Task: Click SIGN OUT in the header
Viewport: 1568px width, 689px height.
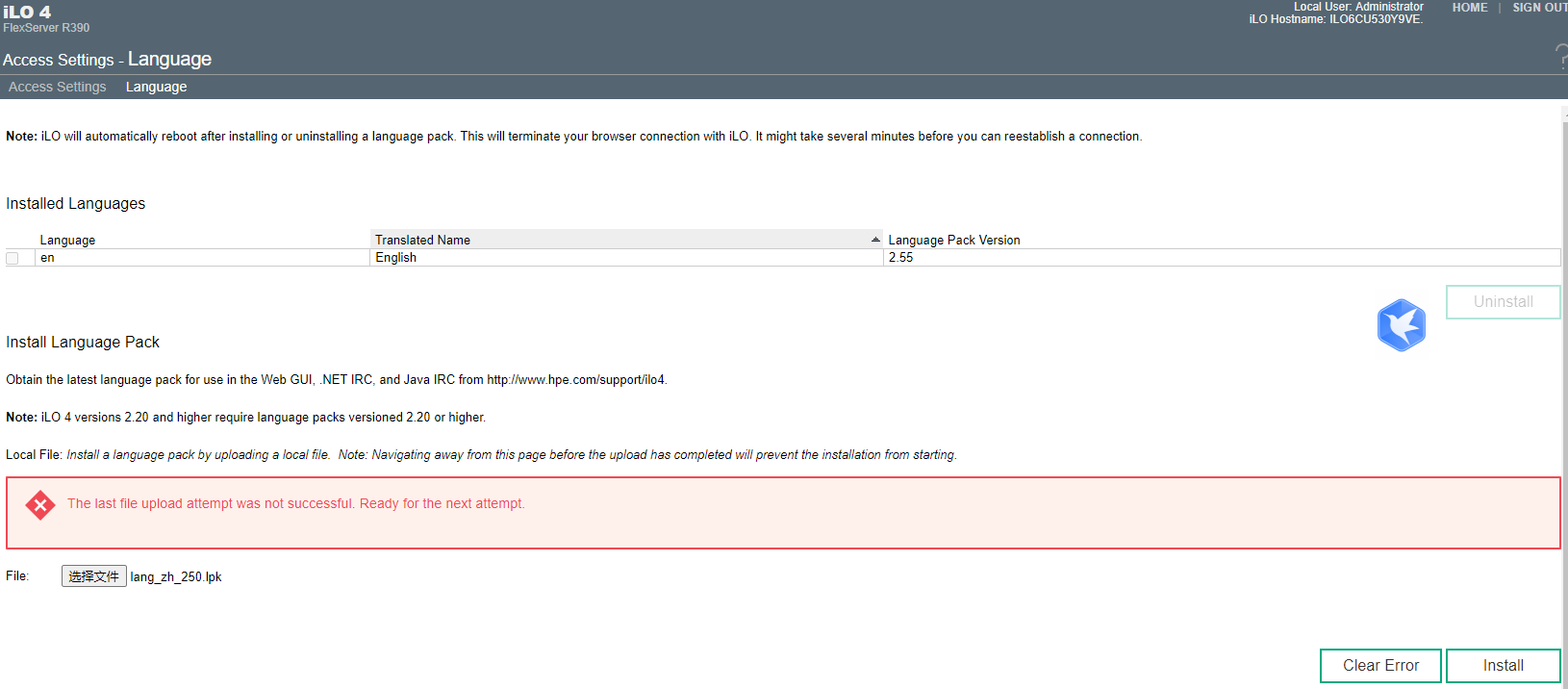Action: click(x=1540, y=8)
